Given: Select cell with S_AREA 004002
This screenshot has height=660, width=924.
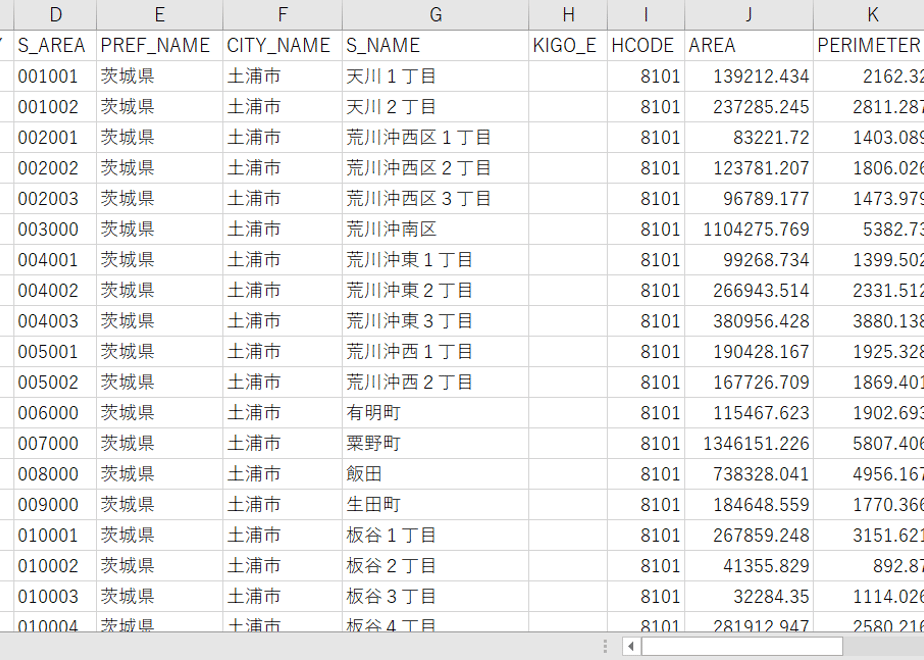Looking at the screenshot, I should 55,291.
